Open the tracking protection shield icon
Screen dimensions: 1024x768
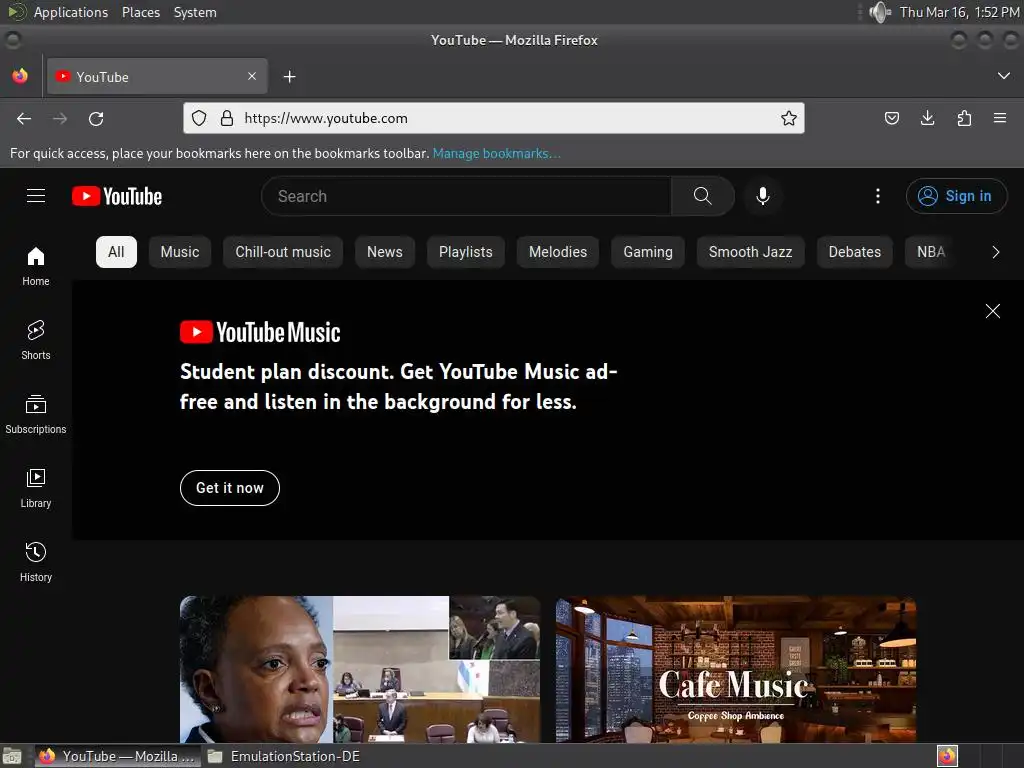(x=199, y=118)
